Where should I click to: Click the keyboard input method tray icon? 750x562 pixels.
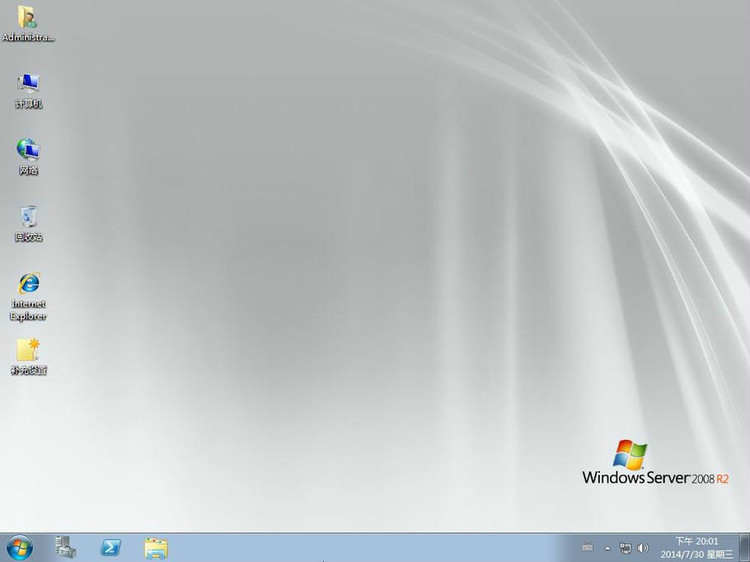click(x=587, y=548)
